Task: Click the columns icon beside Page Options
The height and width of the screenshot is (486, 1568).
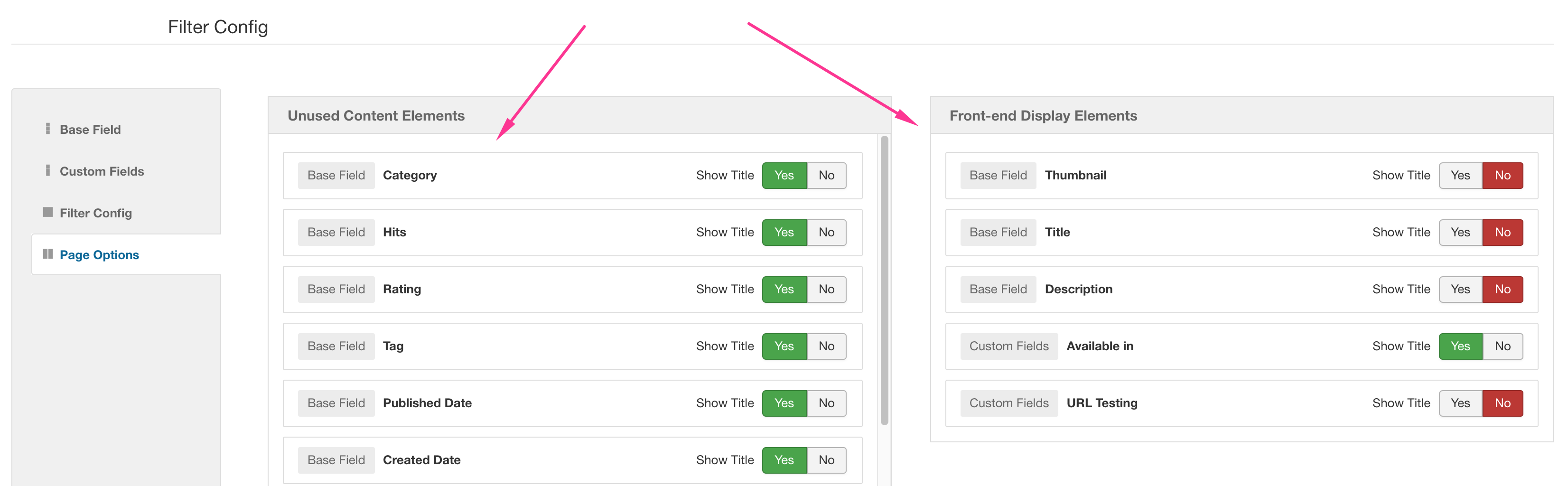Action: coord(48,254)
